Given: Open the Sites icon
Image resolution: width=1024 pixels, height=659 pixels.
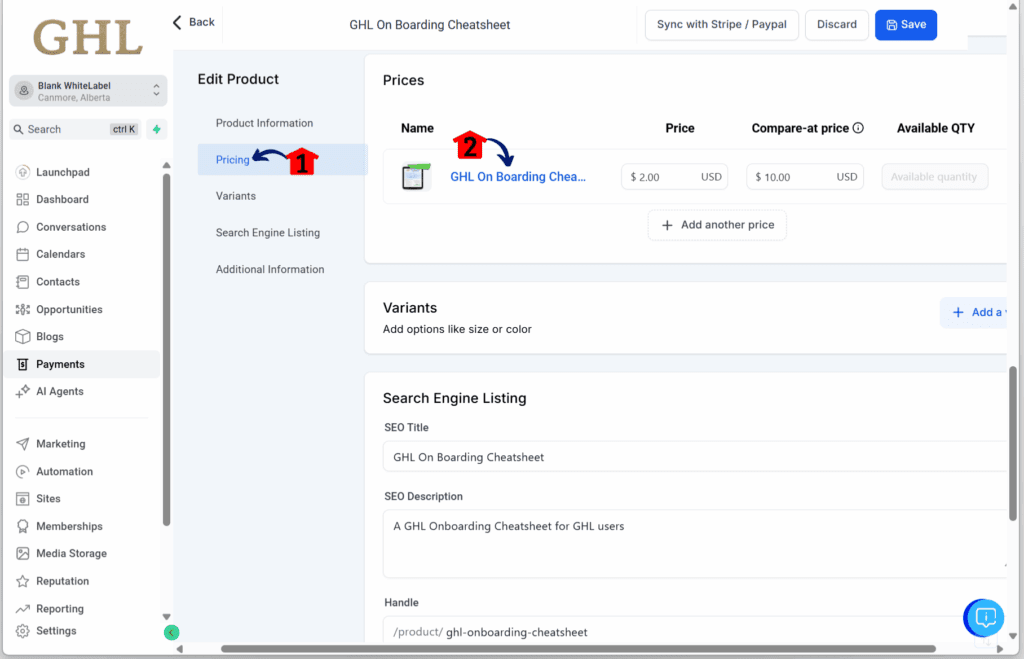Looking at the screenshot, I should point(23,498).
